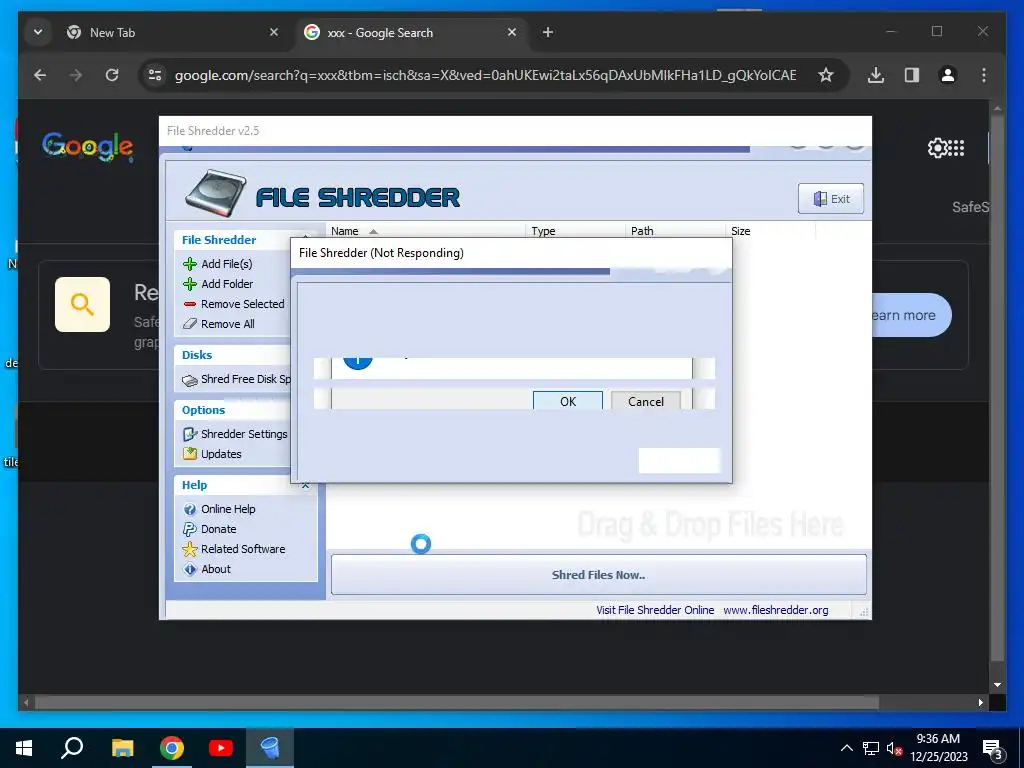Reload the Google Search page

point(112,75)
